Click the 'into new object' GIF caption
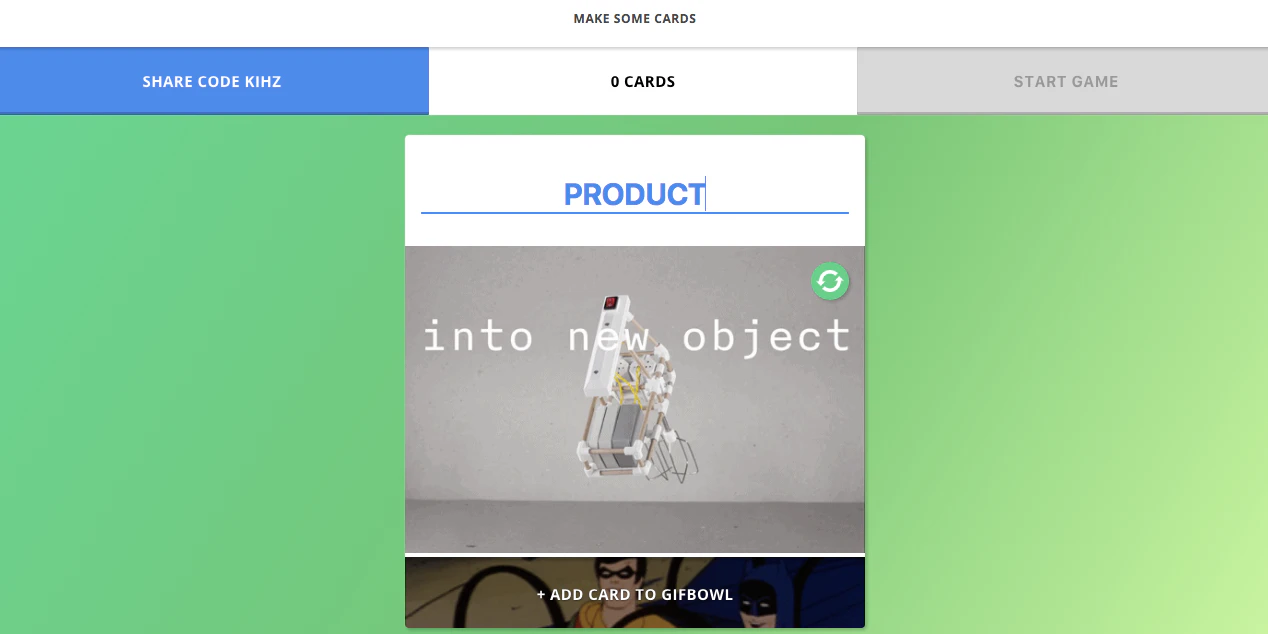1268x634 pixels. pos(636,335)
